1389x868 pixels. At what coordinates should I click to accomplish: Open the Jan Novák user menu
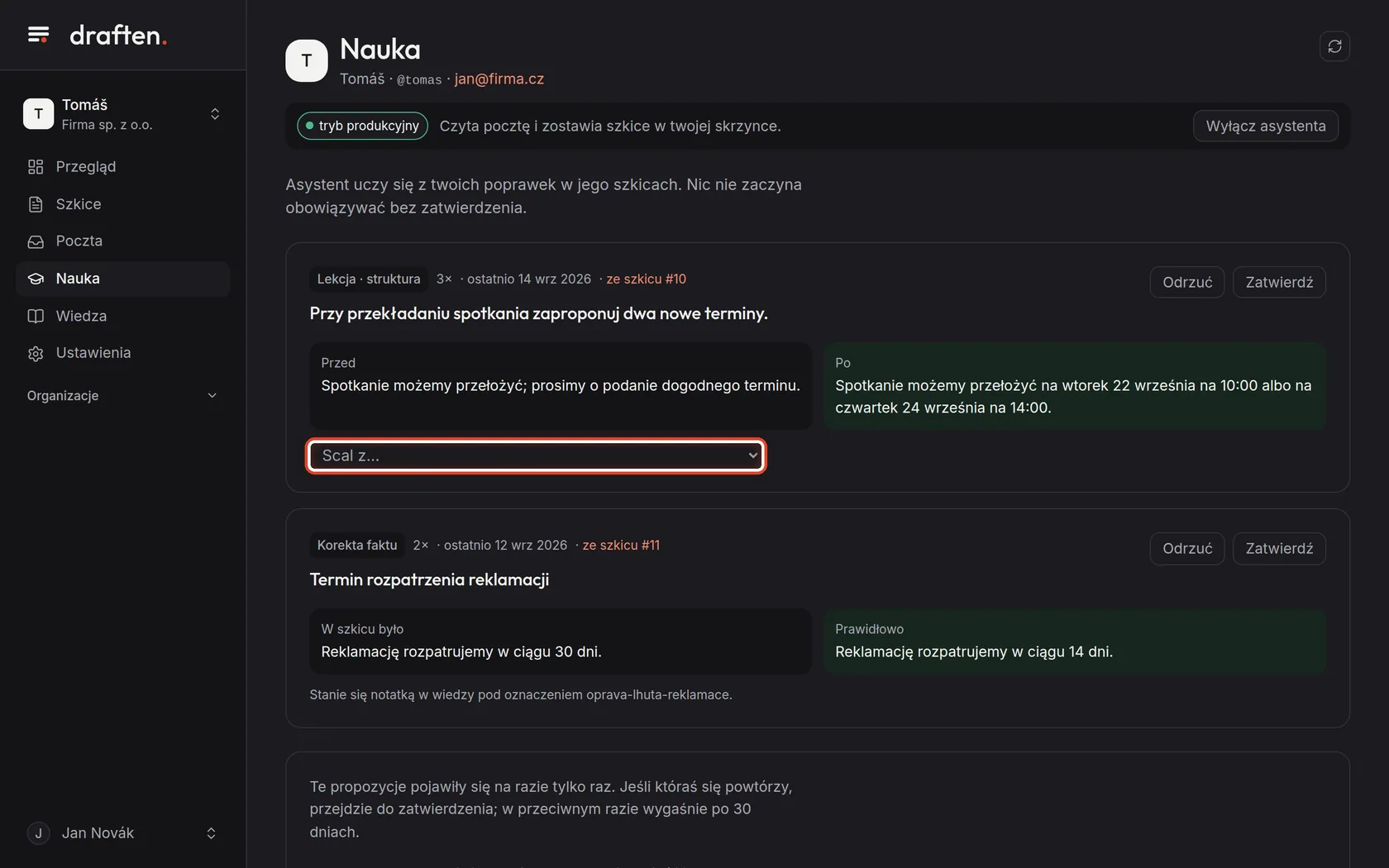coord(122,832)
